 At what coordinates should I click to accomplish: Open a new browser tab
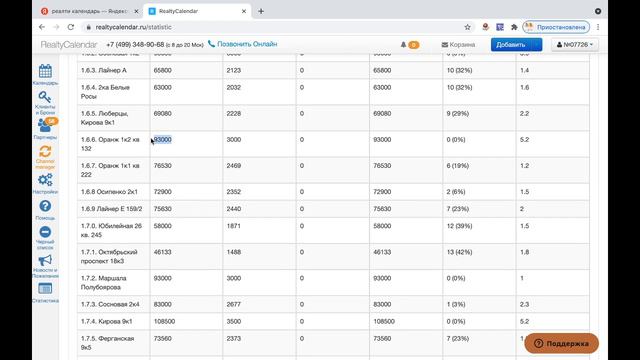tap(261, 11)
